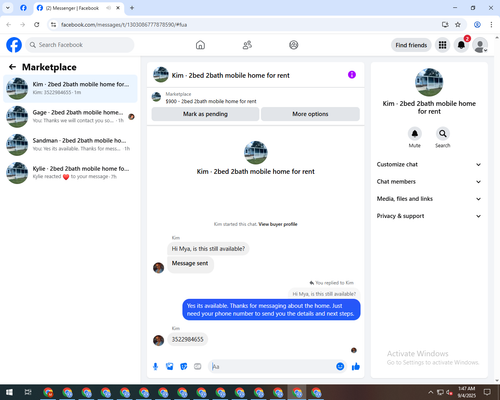Send a thumbs up like

(x=356, y=367)
